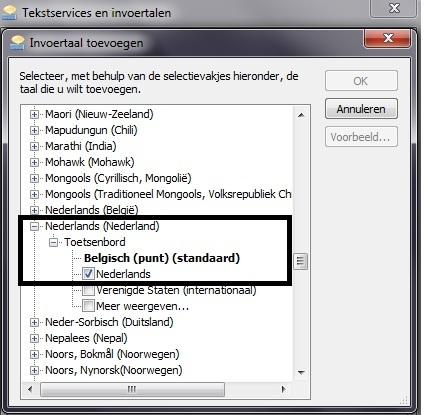427x415 pixels.
Task: Click the horizontal scrollbar right arrow
Action: pos(284,389)
